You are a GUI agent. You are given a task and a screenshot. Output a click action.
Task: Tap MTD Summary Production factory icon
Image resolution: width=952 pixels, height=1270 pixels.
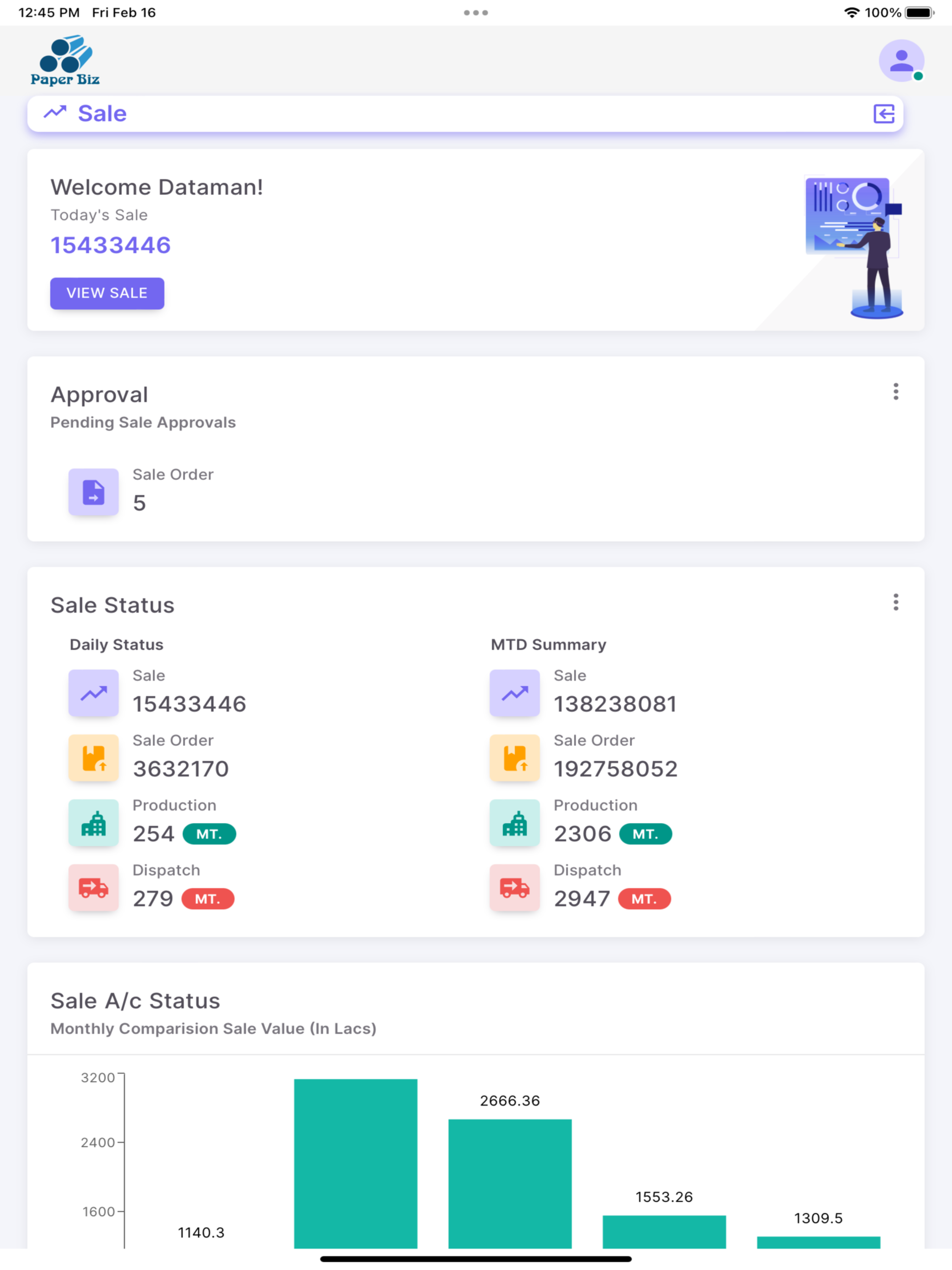515,823
